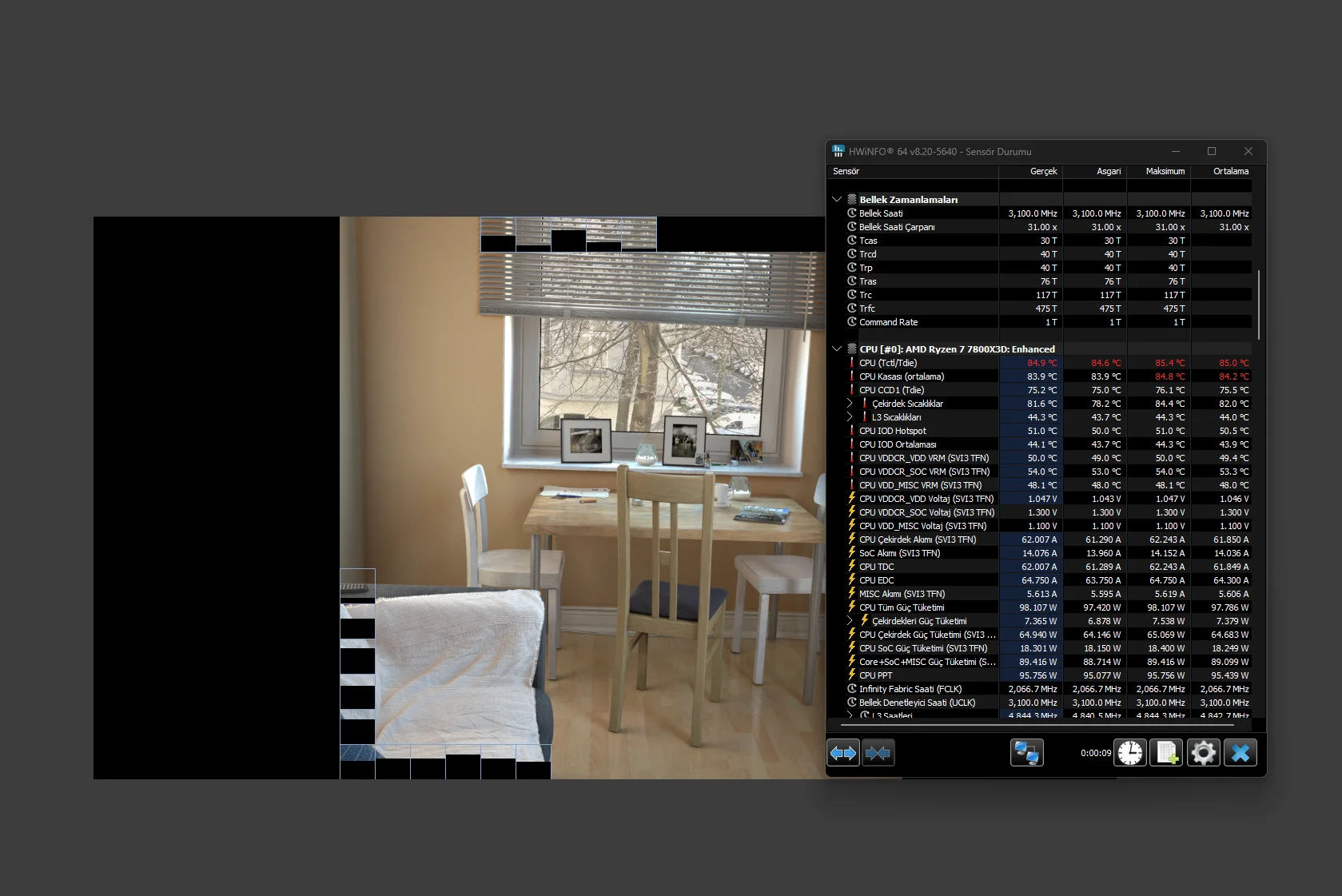Click the 98.107 W current total power value
This screenshot has height=896, width=1342.
point(1037,607)
